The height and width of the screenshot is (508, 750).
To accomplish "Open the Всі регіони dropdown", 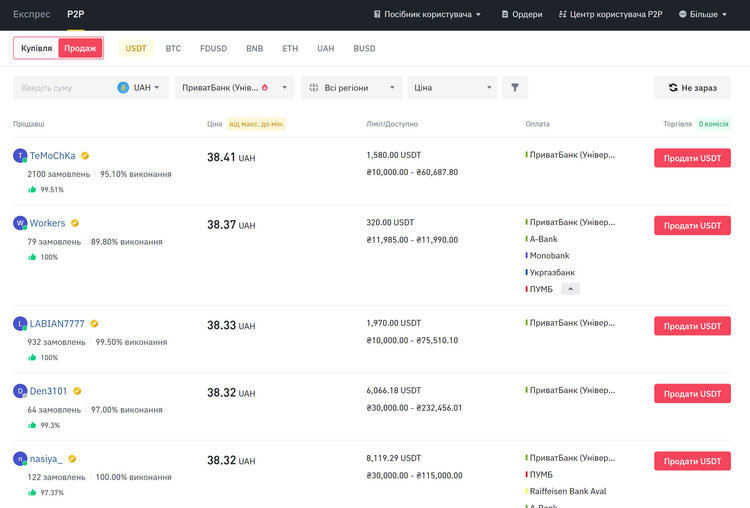I will 352,88.
